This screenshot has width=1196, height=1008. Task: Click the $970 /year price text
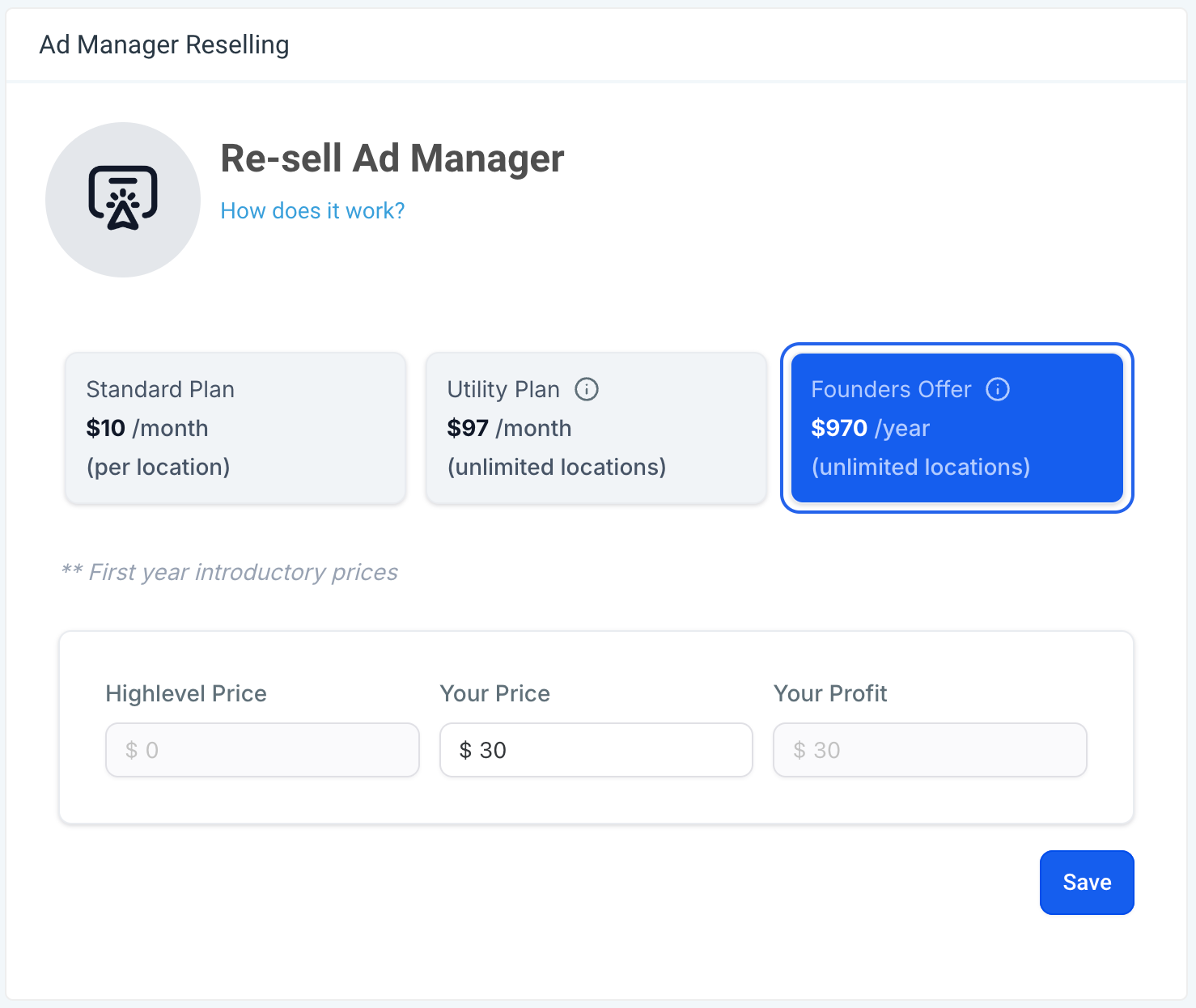tap(871, 428)
